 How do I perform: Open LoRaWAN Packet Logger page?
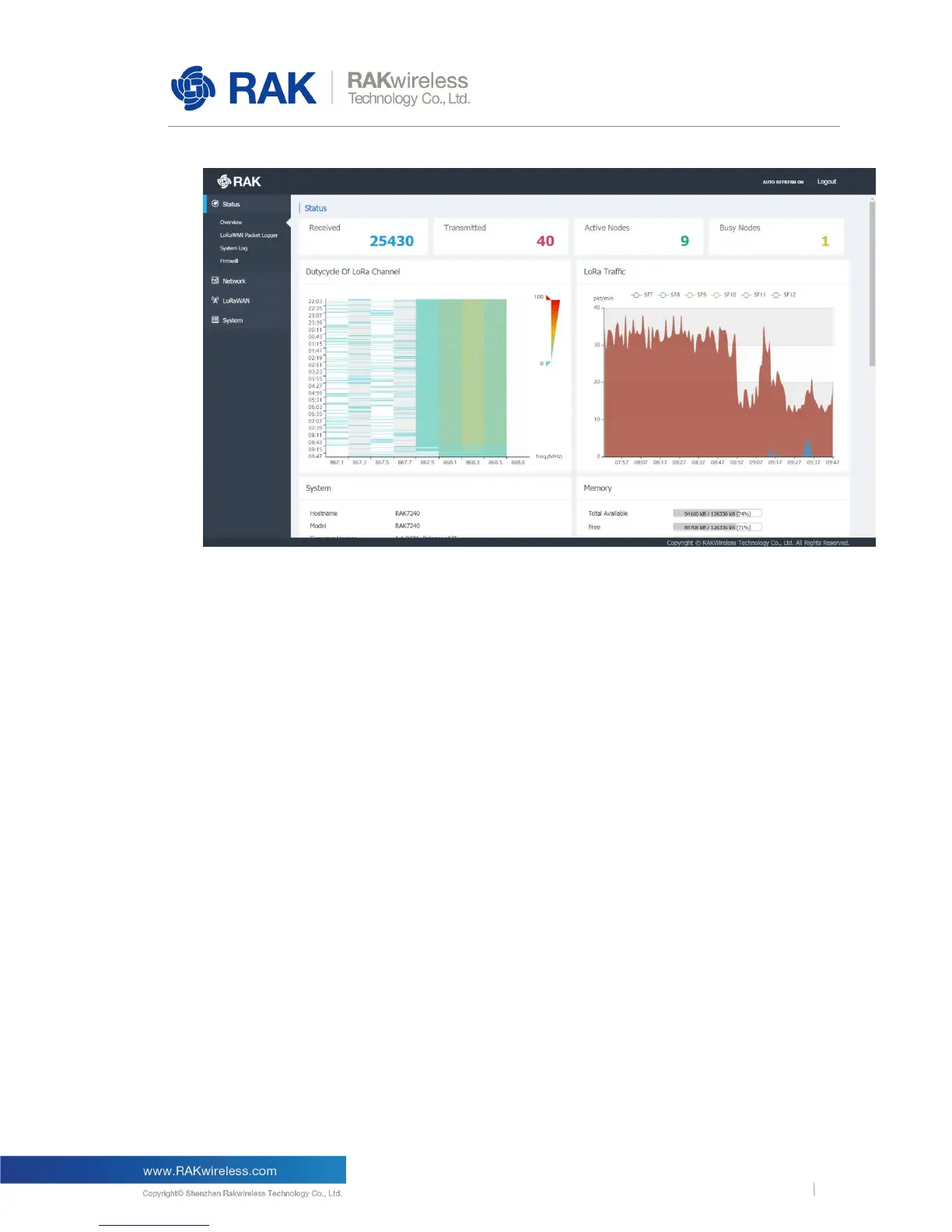(x=249, y=235)
